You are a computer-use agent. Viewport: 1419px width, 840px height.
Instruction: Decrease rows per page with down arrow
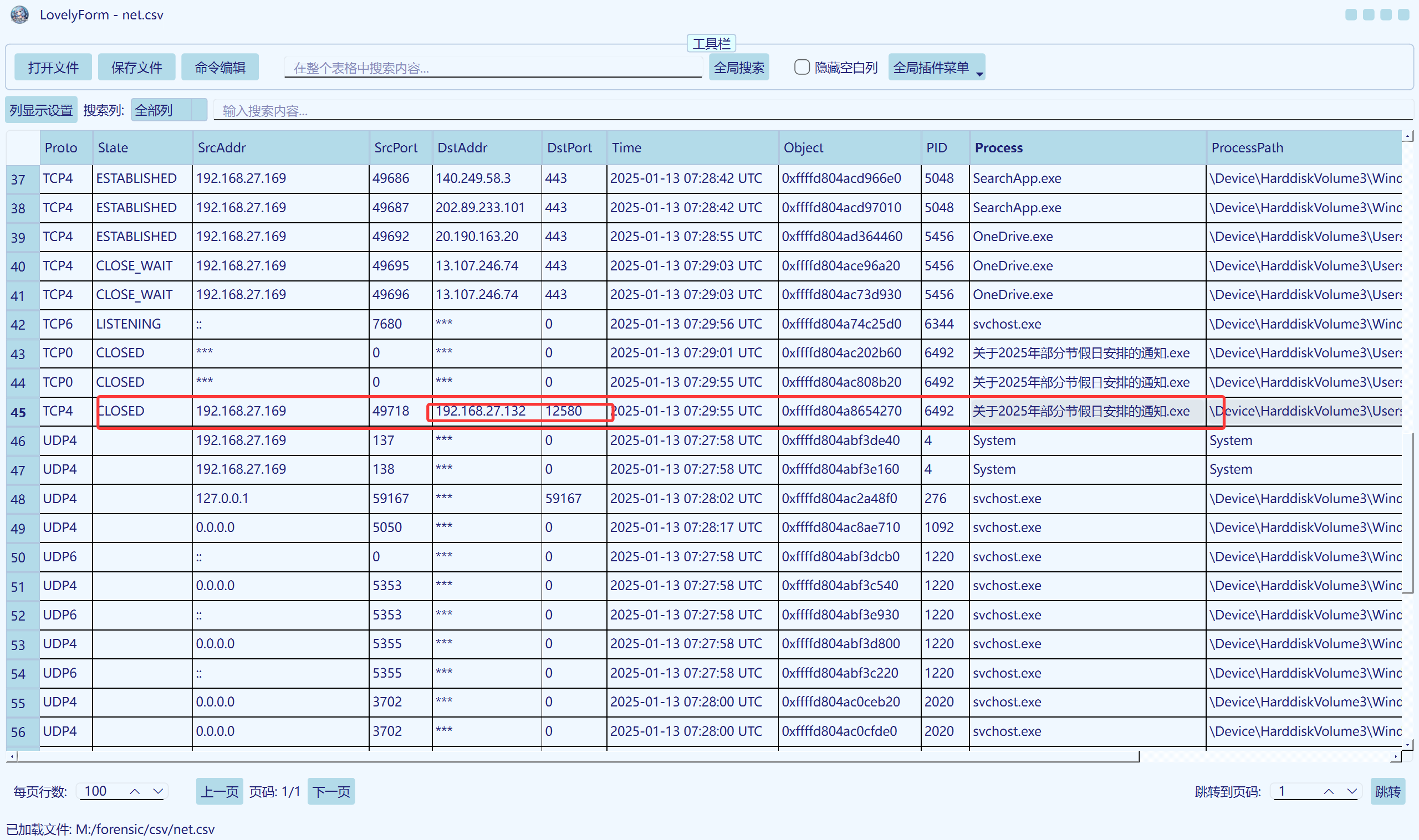pyautogui.click(x=158, y=792)
